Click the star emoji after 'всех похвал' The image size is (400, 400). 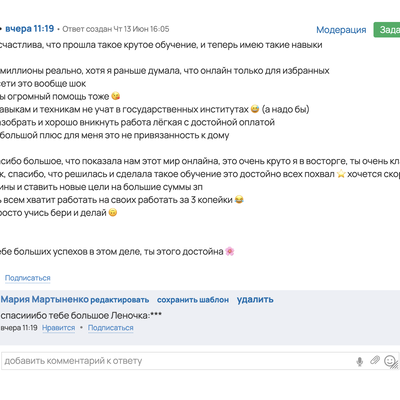341,174
